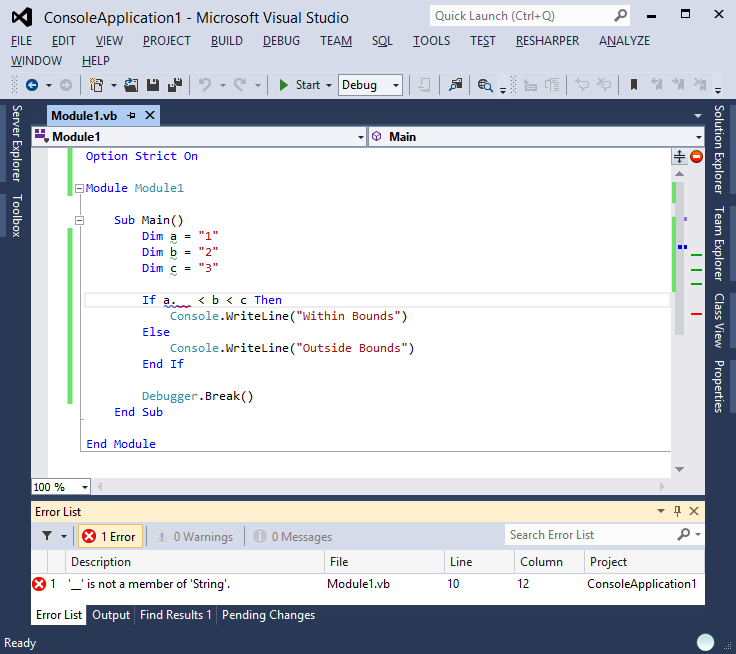This screenshot has width=736, height=654.
Task: Close the Module1.vb document tab
Action: click(150, 115)
